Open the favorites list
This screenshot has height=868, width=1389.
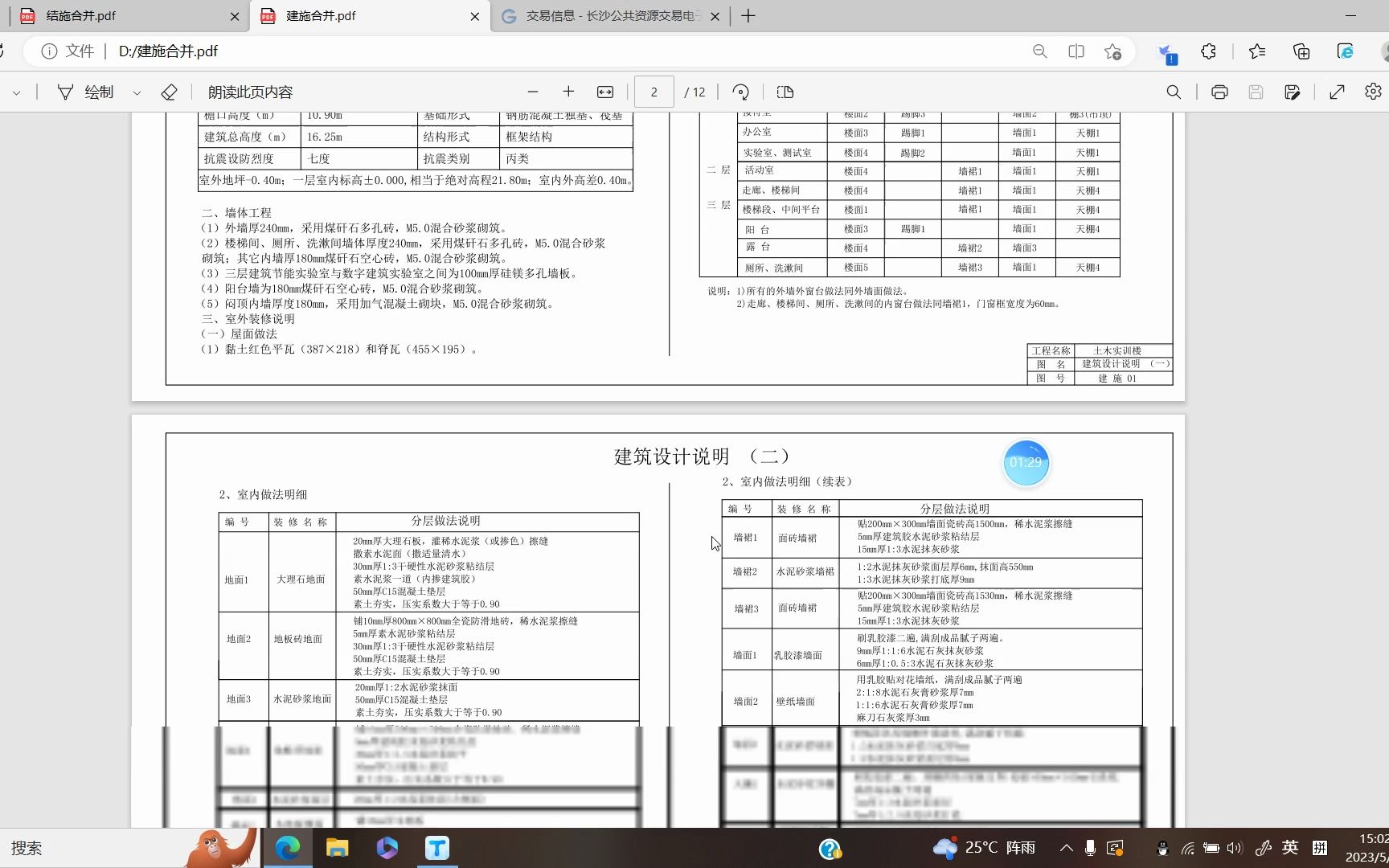click(1257, 51)
